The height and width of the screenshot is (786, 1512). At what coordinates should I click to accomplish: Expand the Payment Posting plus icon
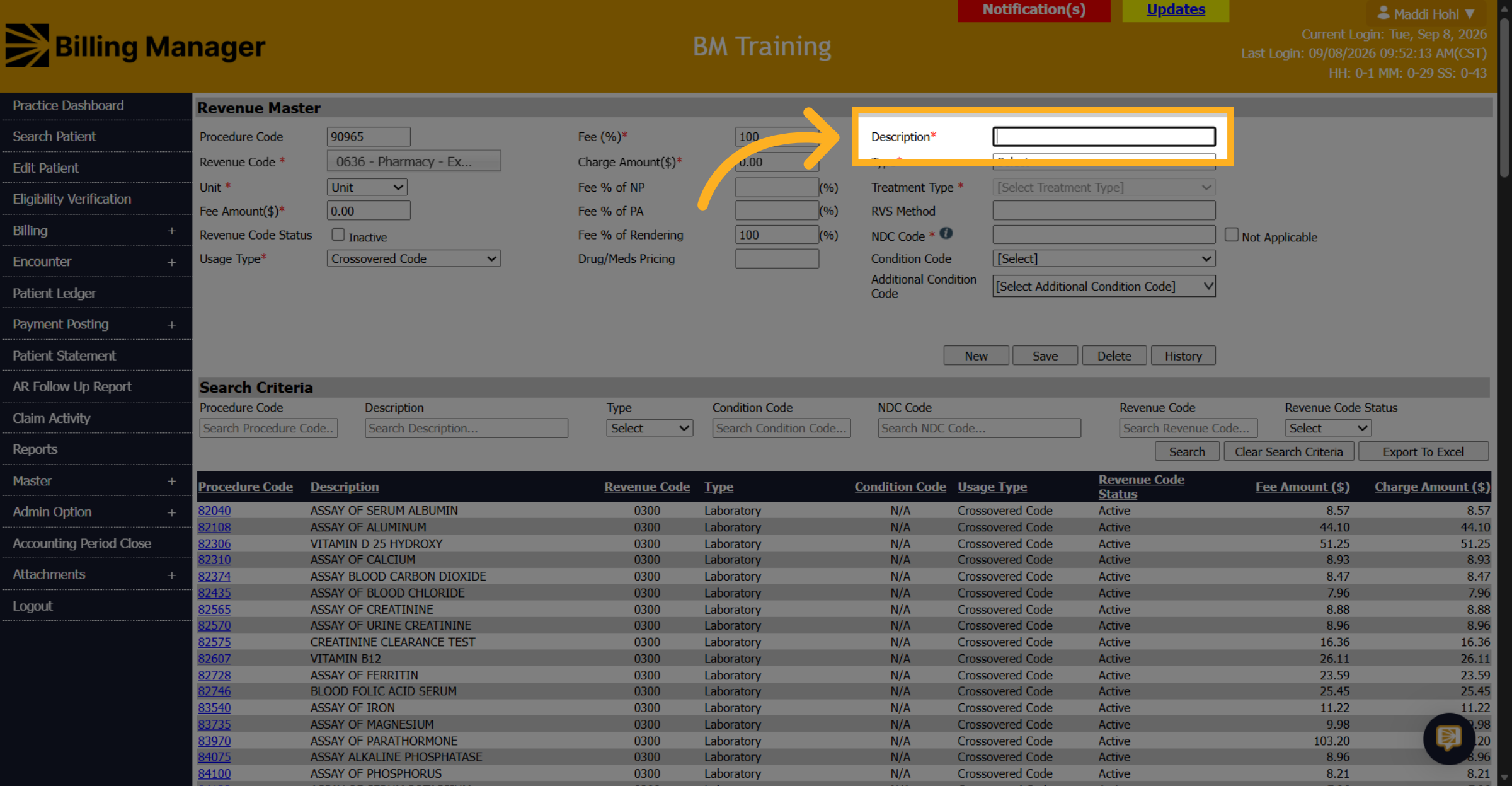pos(171,325)
